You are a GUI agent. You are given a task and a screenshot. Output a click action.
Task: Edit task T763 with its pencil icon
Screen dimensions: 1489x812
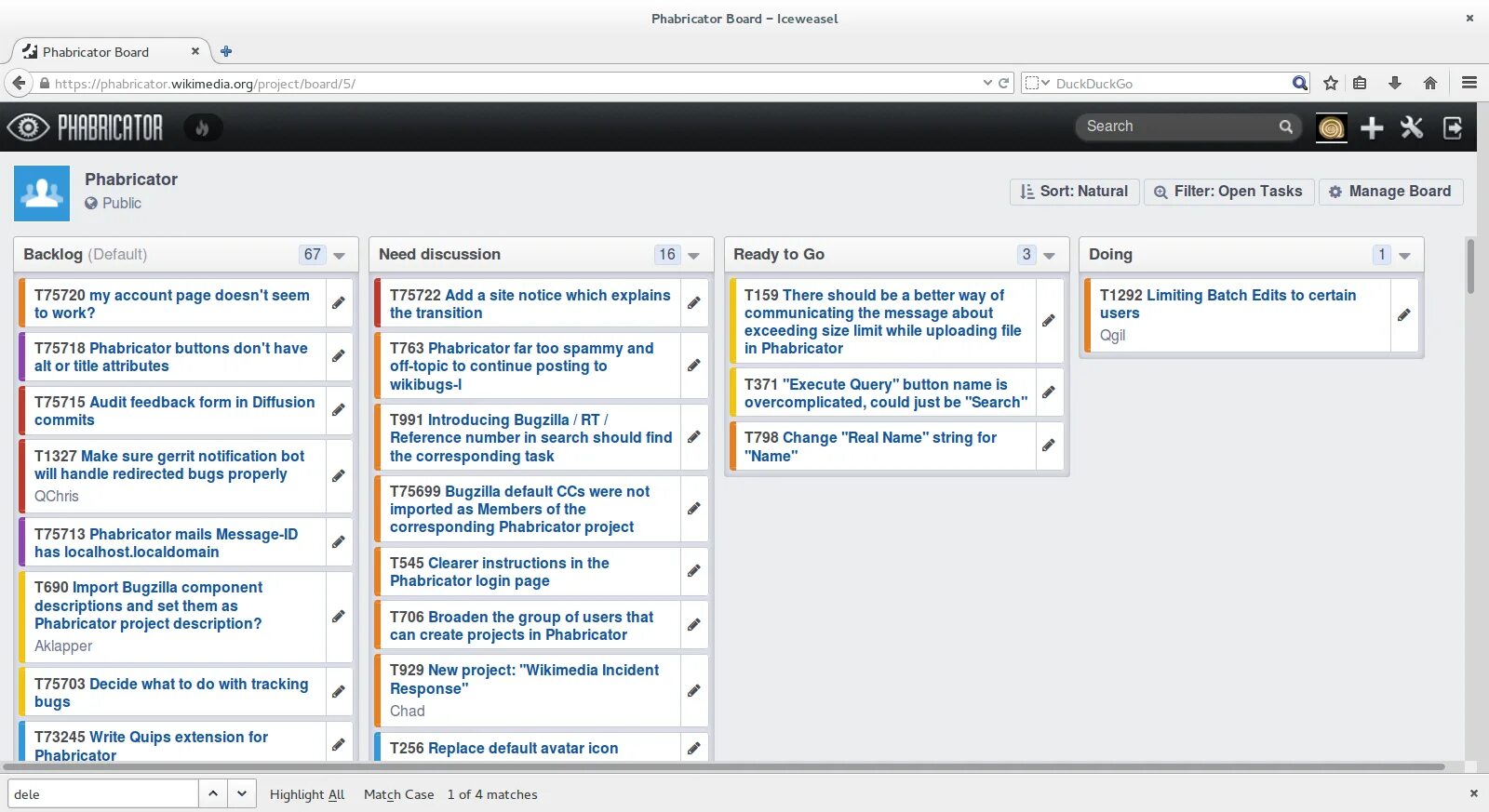[694, 366]
